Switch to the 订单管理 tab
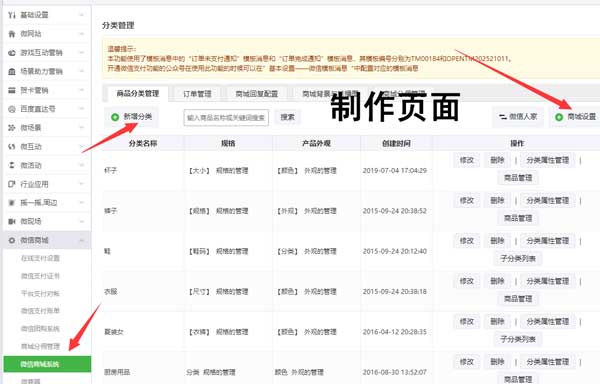 pyautogui.click(x=197, y=94)
